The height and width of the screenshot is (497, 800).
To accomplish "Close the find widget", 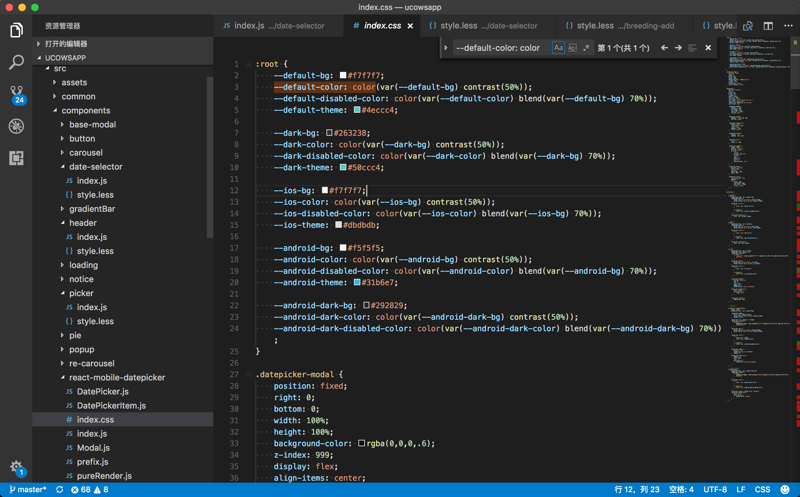I will click(x=708, y=48).
